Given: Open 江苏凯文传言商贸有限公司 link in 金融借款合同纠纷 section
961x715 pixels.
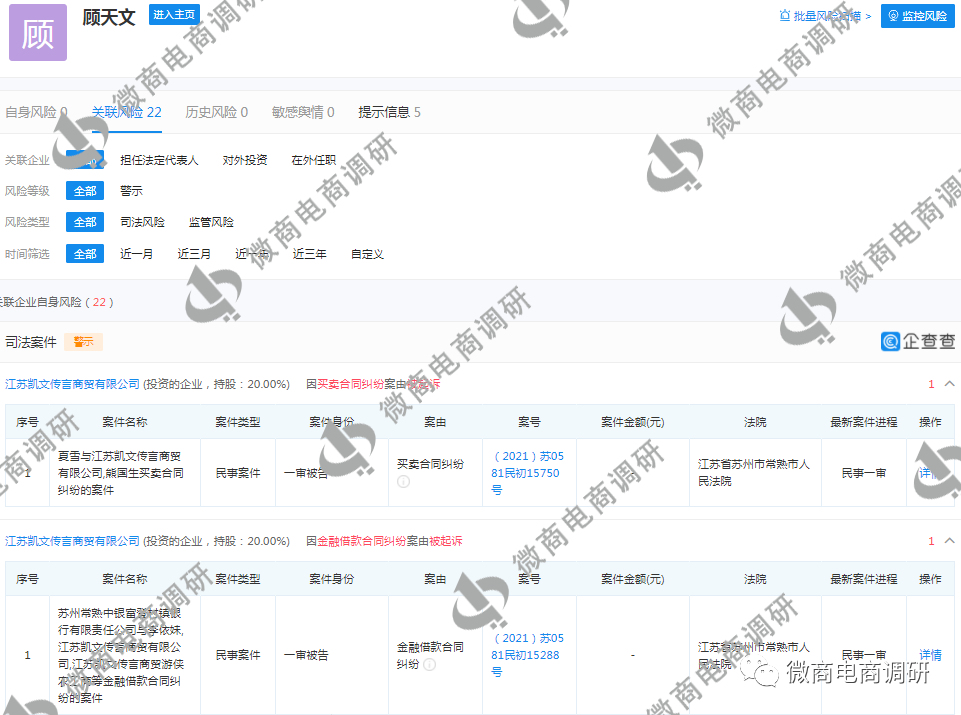Looking at the screenshot, I should pyautogui.click(x=72, y=541).
